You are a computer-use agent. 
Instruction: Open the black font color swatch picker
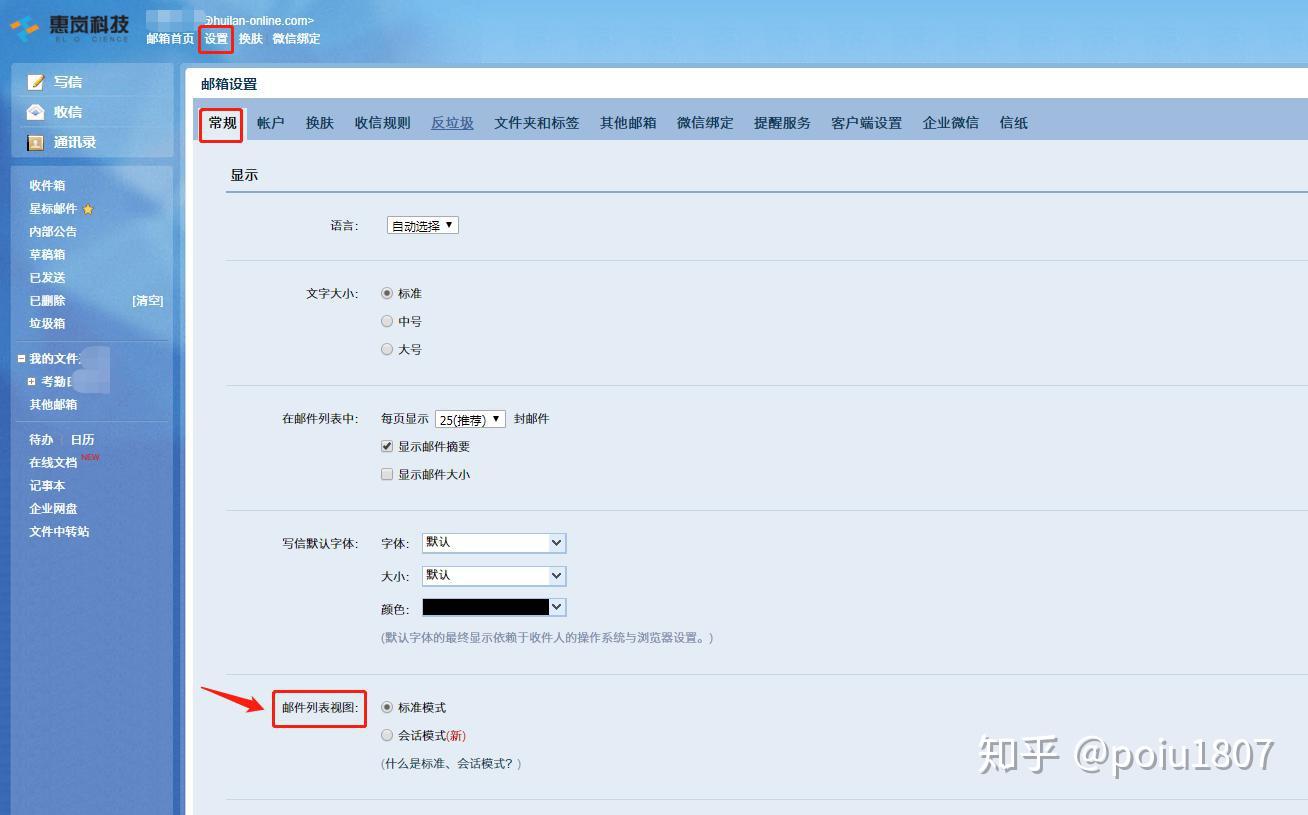click(494, 607)
